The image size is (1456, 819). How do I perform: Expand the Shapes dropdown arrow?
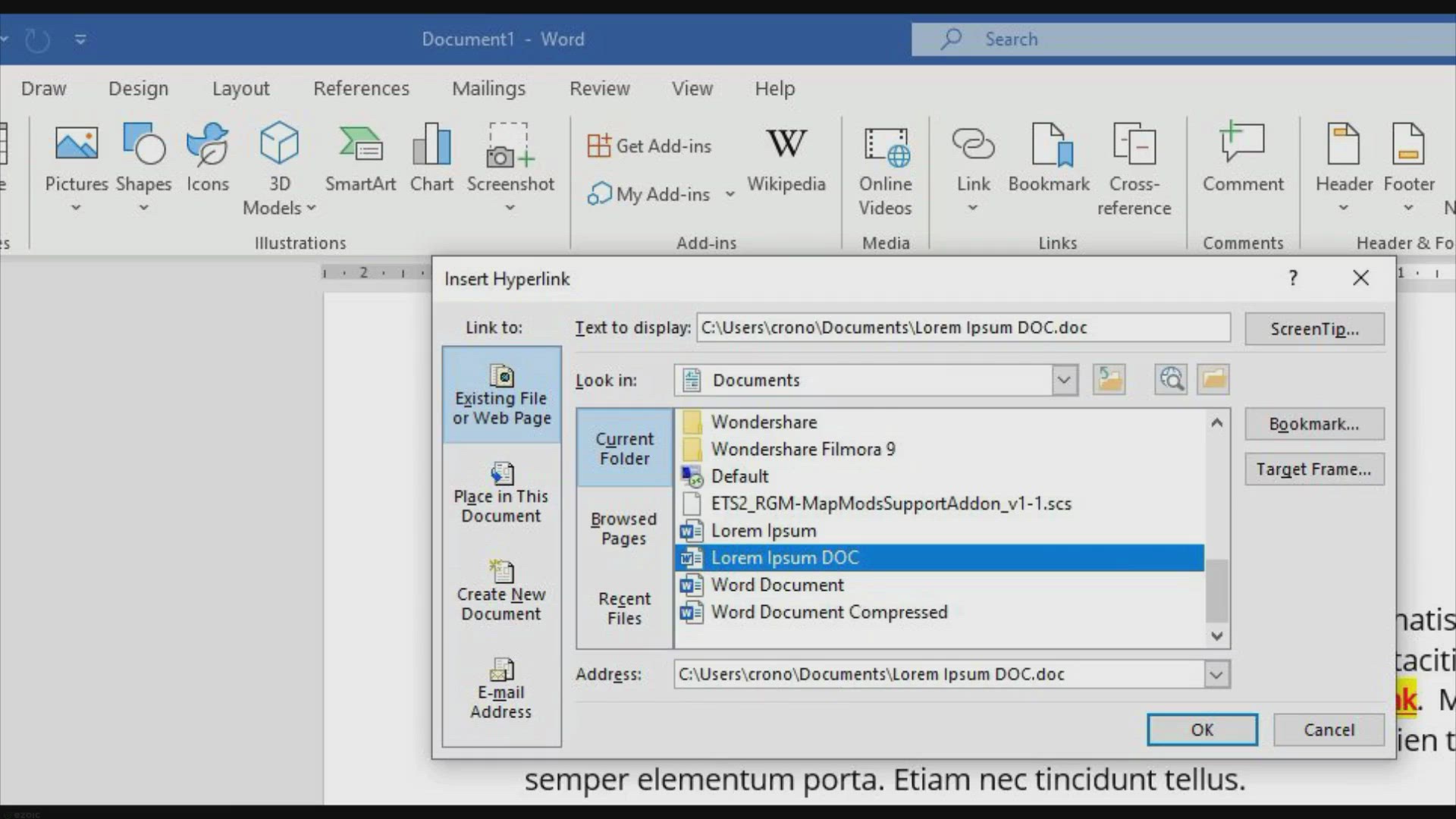pyautogui.click(x=143, y=208)
